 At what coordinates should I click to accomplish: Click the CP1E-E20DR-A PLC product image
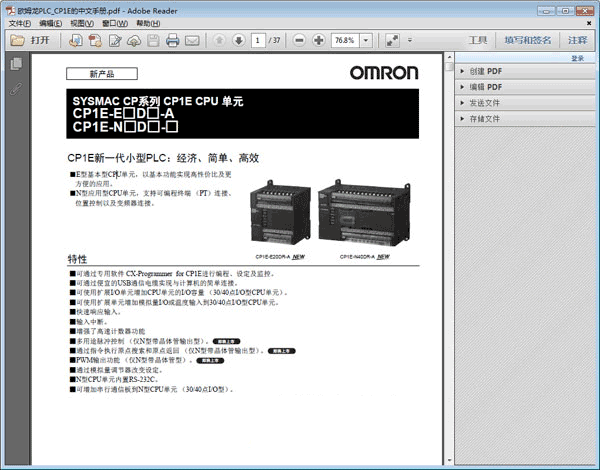pos(280,212)
